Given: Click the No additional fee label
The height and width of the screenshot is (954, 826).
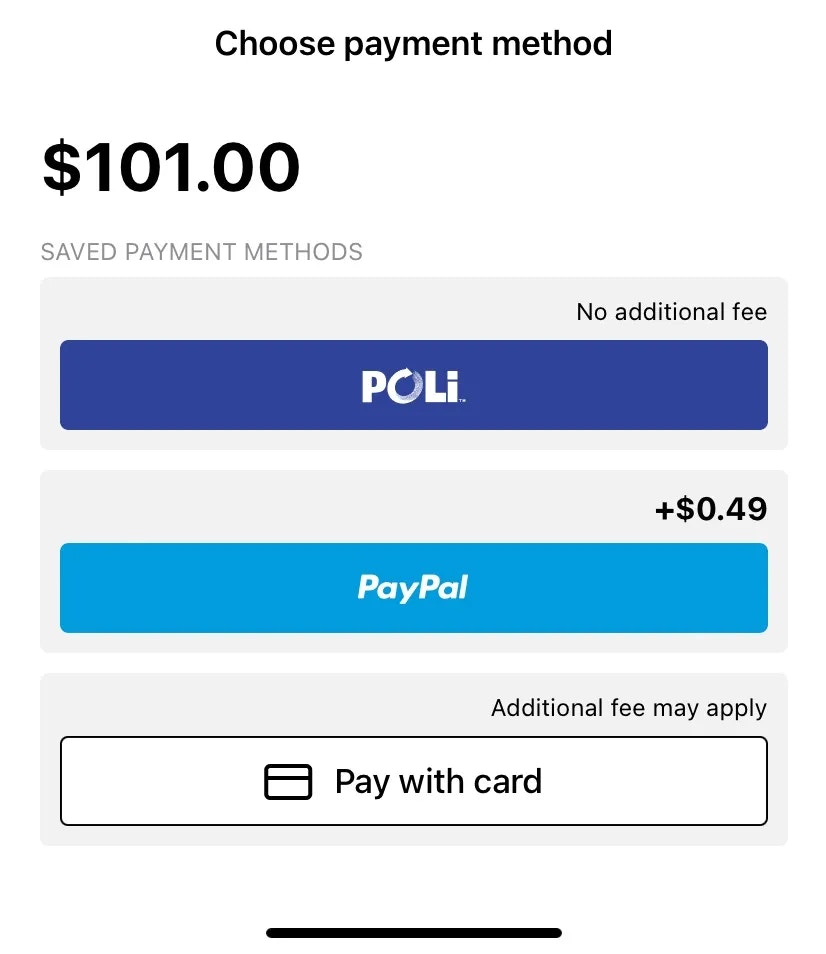Looking at the screenshot, I should click(672, 312).
